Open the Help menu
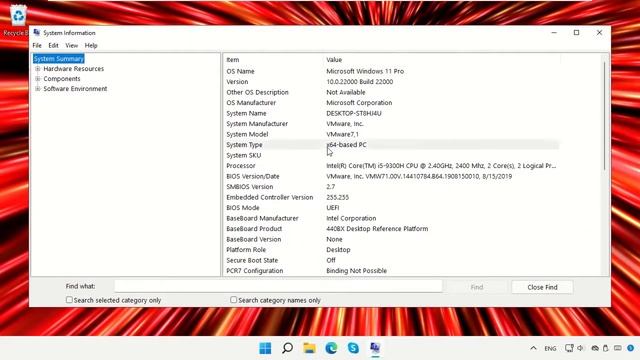Viewport: 640px width, 360px height. (x=91, y=45)
